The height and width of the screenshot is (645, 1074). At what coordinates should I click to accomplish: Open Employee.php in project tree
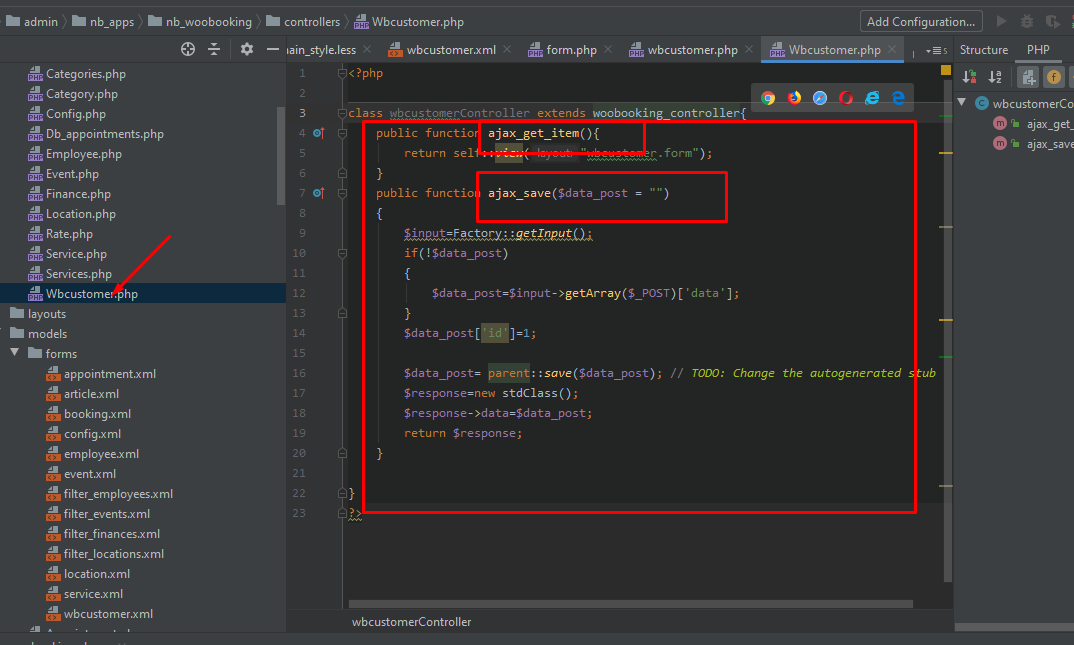[x=83, y=154]
